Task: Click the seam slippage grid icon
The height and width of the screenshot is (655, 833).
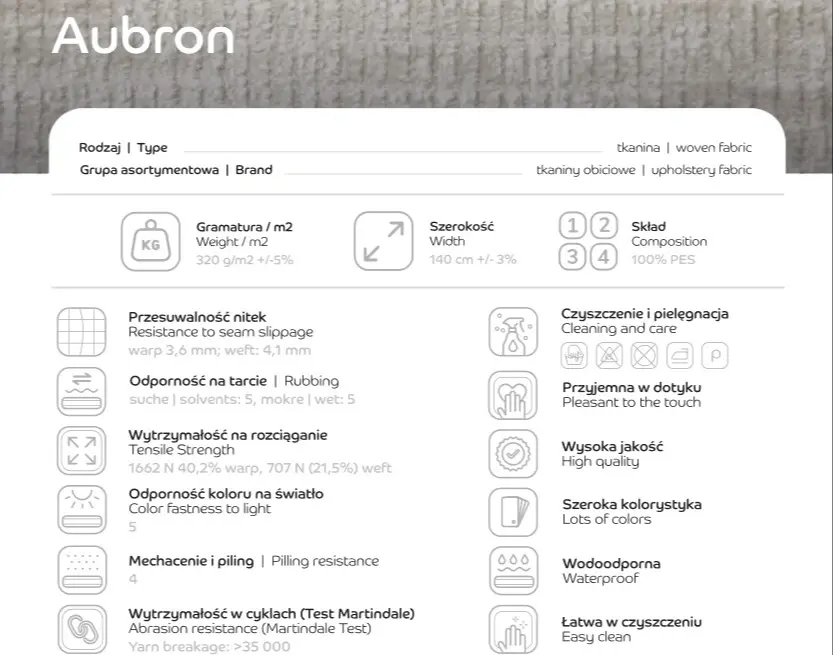Action: [82, 332]
